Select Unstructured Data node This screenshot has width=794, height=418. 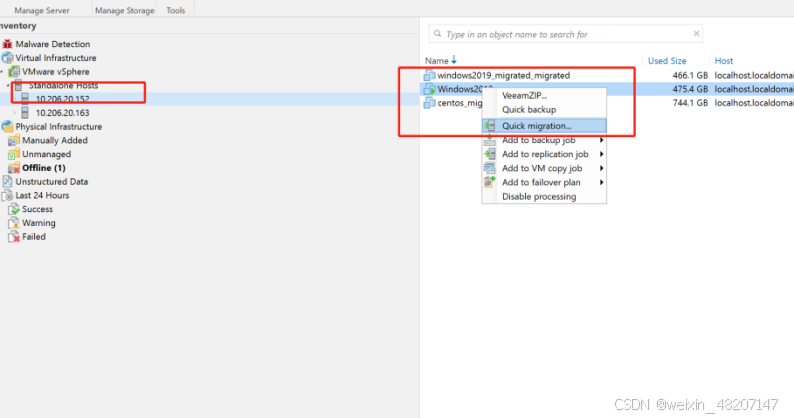tap(52, 181)
